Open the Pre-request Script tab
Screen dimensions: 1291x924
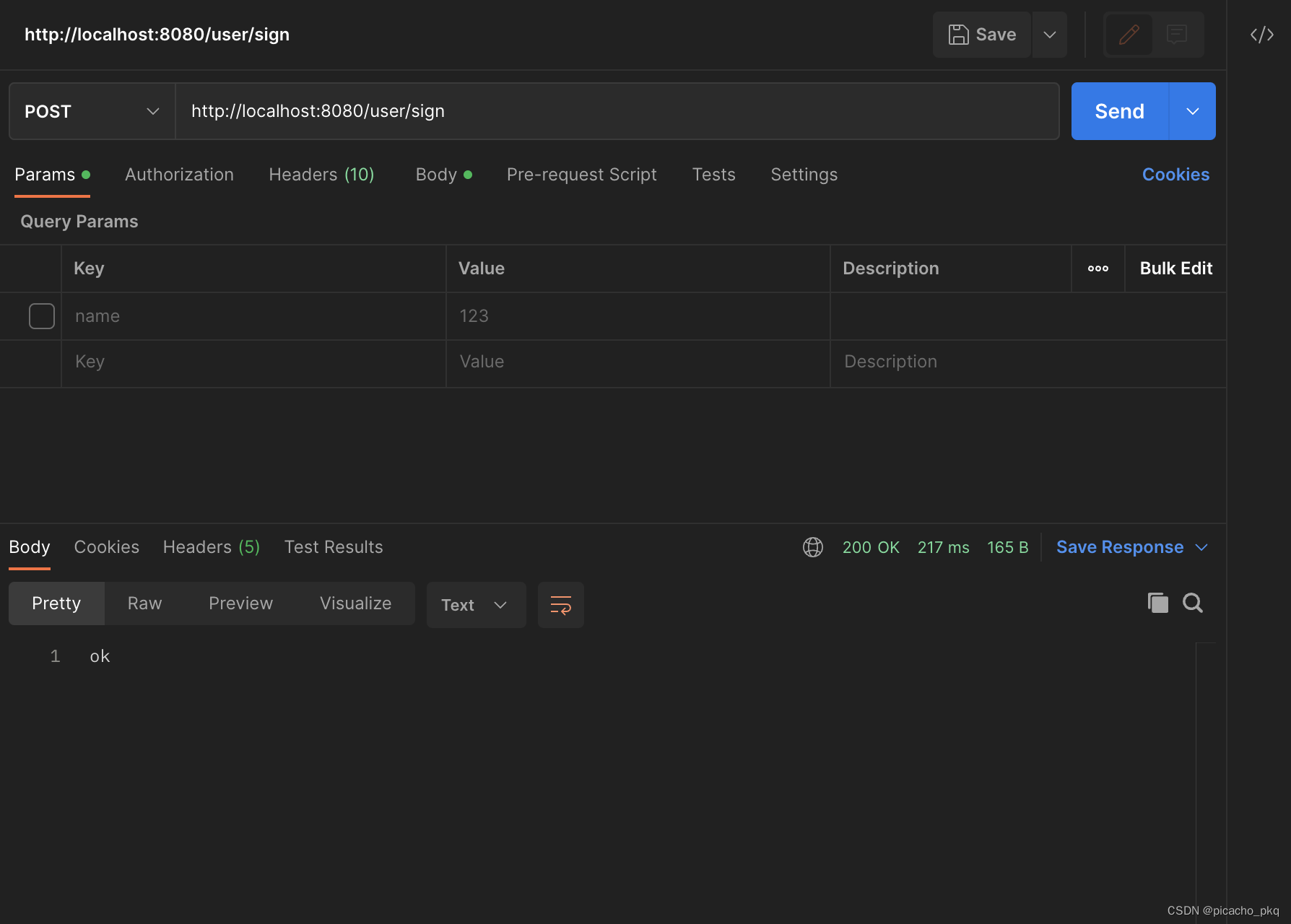(x=582, y=175)
